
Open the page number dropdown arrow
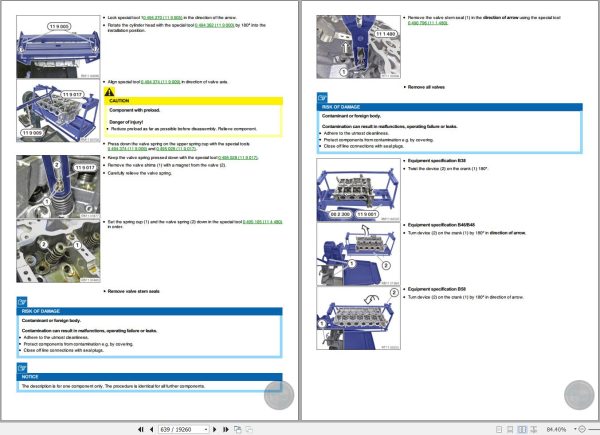click(x=206, y=430)
